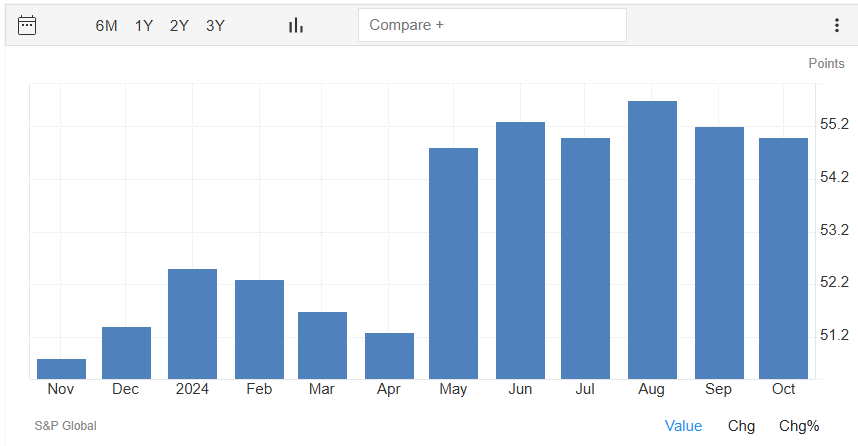Click the Sep bar in chart

click(x=720, y=253)
